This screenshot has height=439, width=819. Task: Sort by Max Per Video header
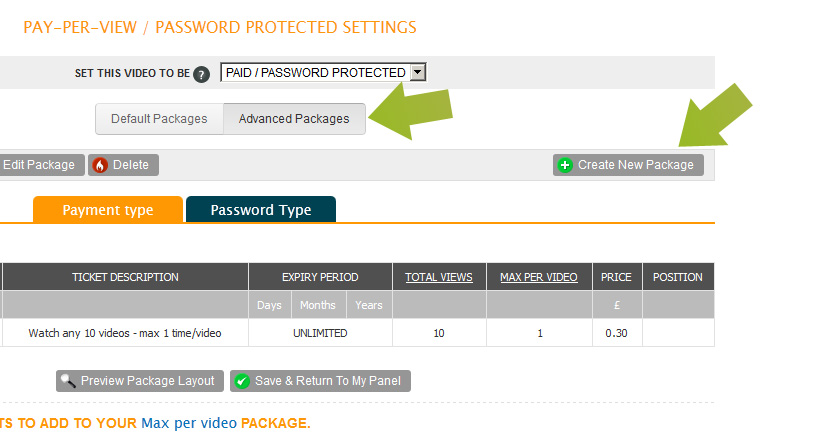[x=540, y=277]
